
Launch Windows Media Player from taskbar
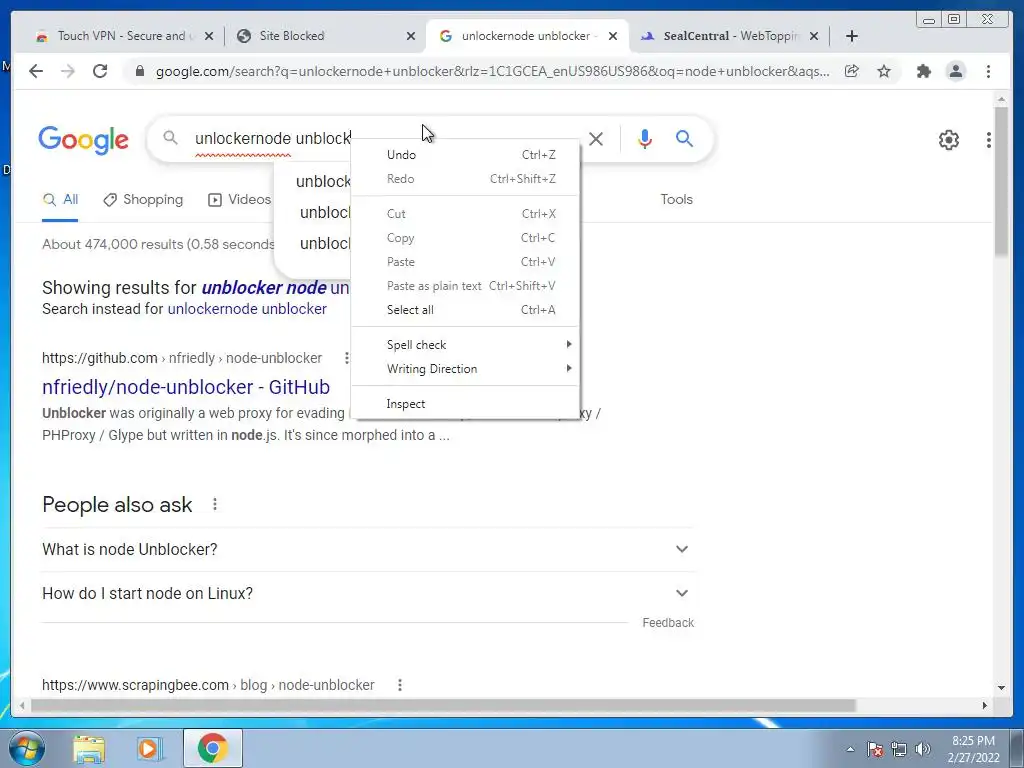pyautogui.click(x=149, y=748)
